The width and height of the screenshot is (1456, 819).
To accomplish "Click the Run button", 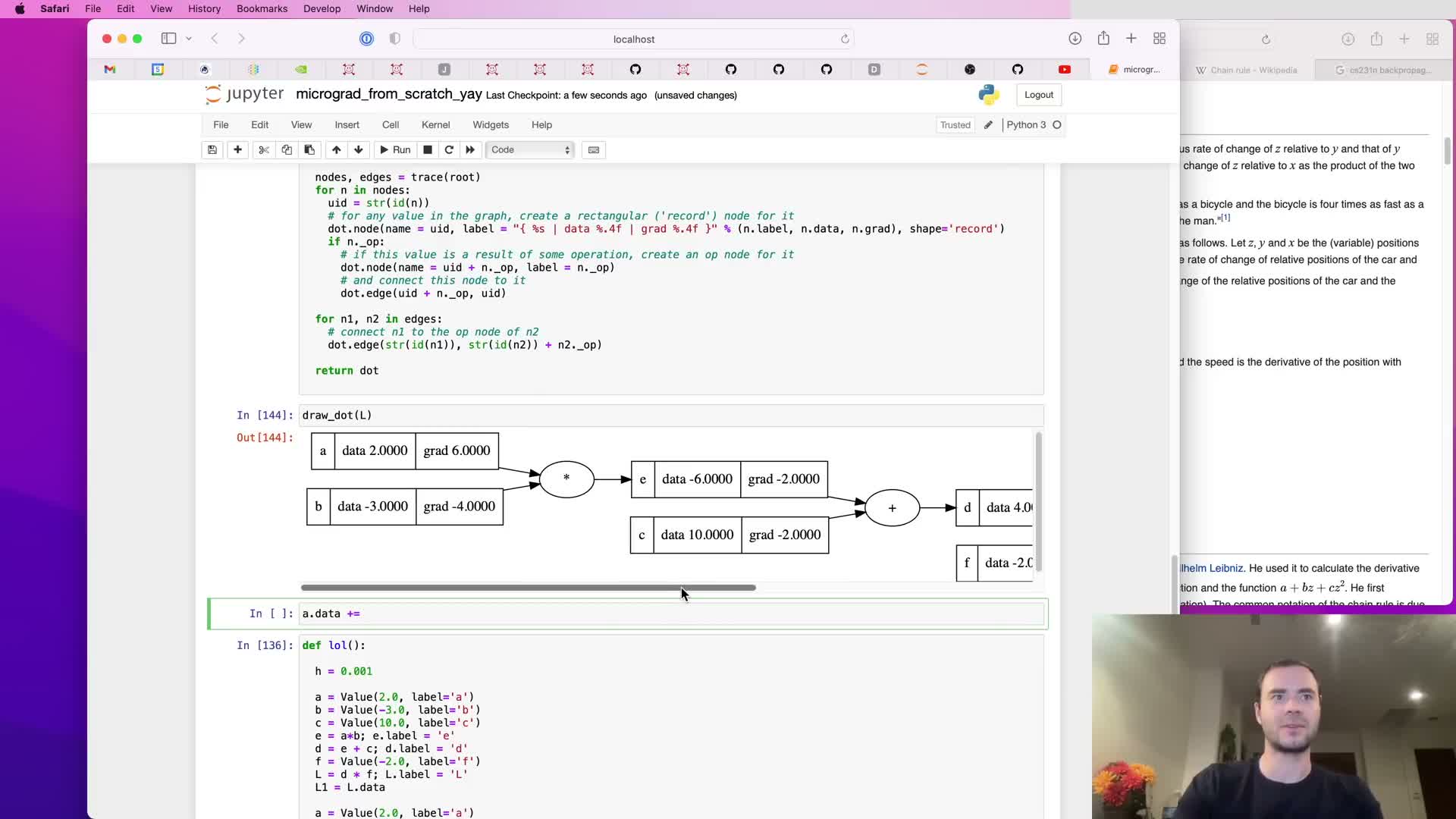I will pyautogui.click(x=395, y=149).
